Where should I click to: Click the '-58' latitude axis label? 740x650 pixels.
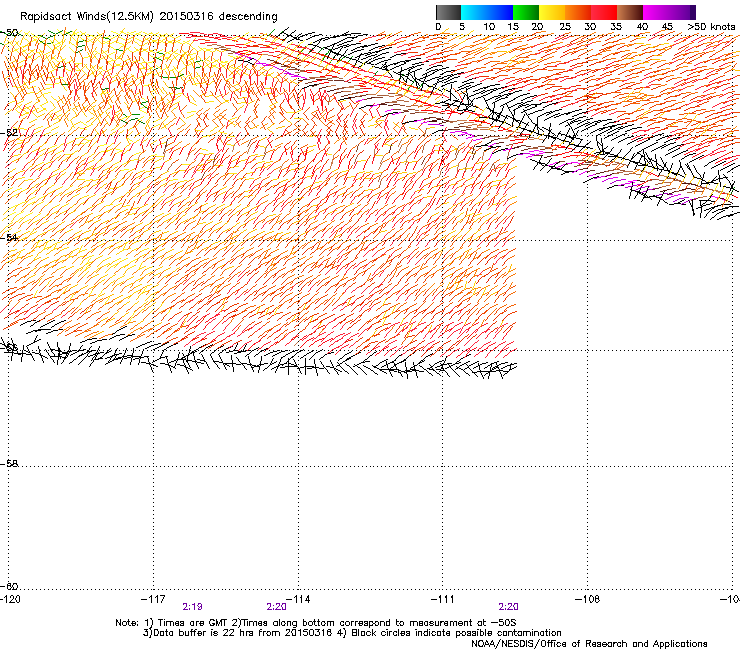9,464
